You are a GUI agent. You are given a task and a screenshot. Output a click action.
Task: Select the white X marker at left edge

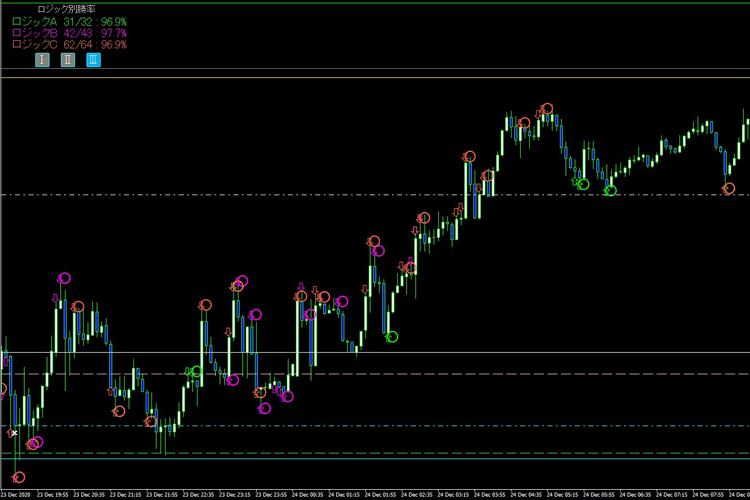12,433
